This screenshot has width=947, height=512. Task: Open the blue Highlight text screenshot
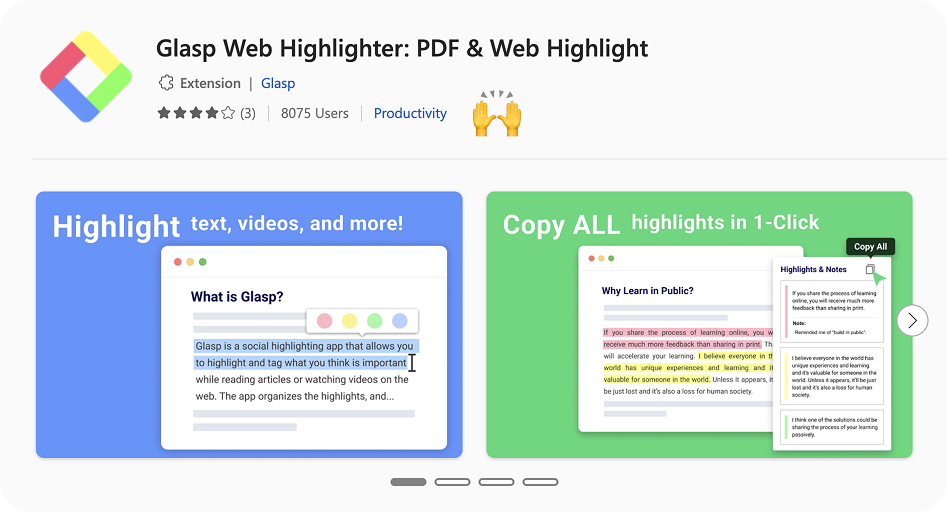pos(249,325)
